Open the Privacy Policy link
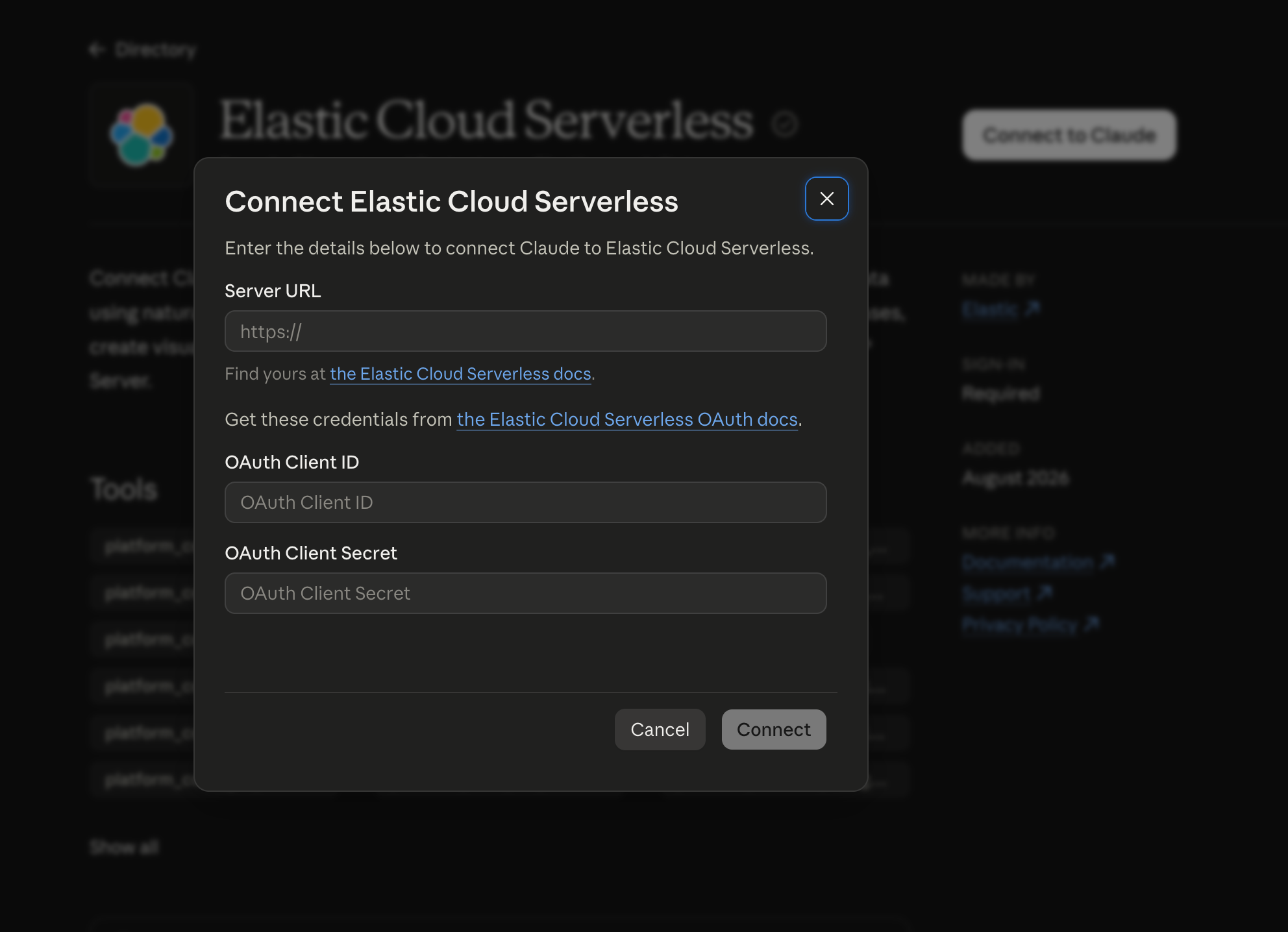Screen dimensions: 1288x932 pyautogui.click(x=1030, y=624)
